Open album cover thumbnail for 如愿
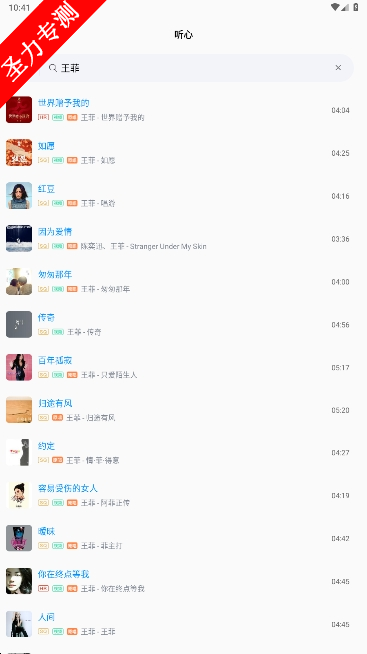This screenshot has width=367, height=654. pos(19,153)
